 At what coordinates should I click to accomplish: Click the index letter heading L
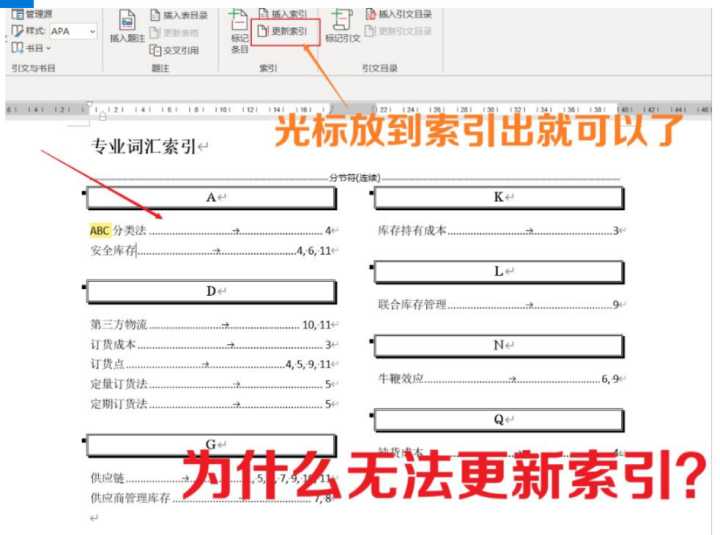click(499, 271)
